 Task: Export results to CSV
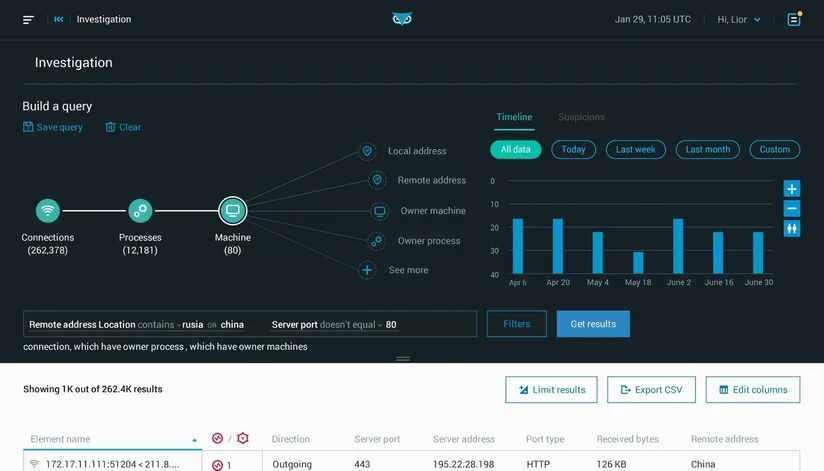click(x=651, y=390)
